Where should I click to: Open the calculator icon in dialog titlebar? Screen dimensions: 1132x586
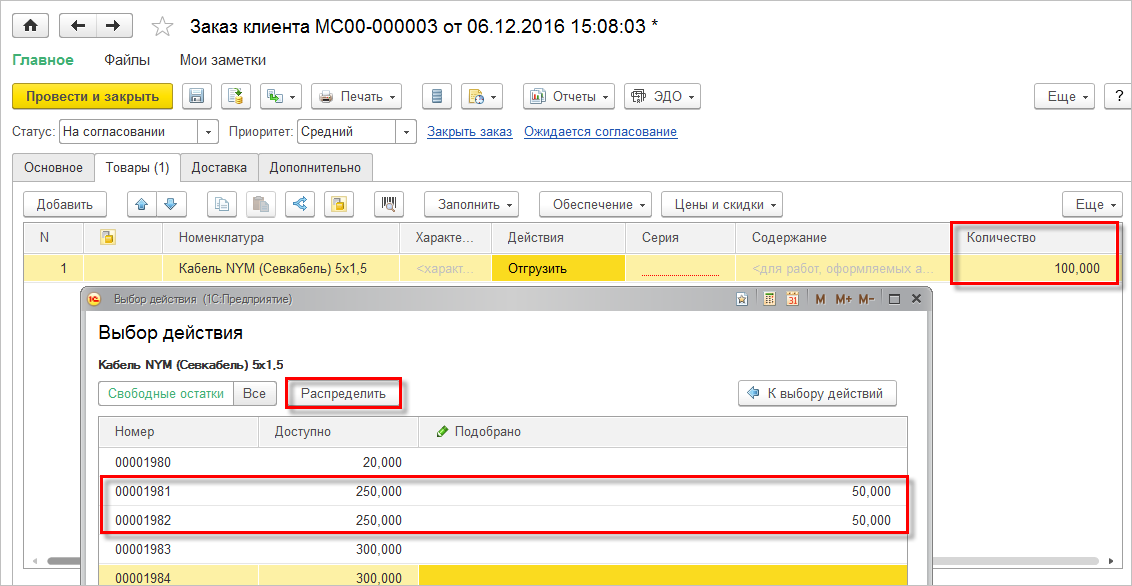pyautogui.click(x=769, y=299)
